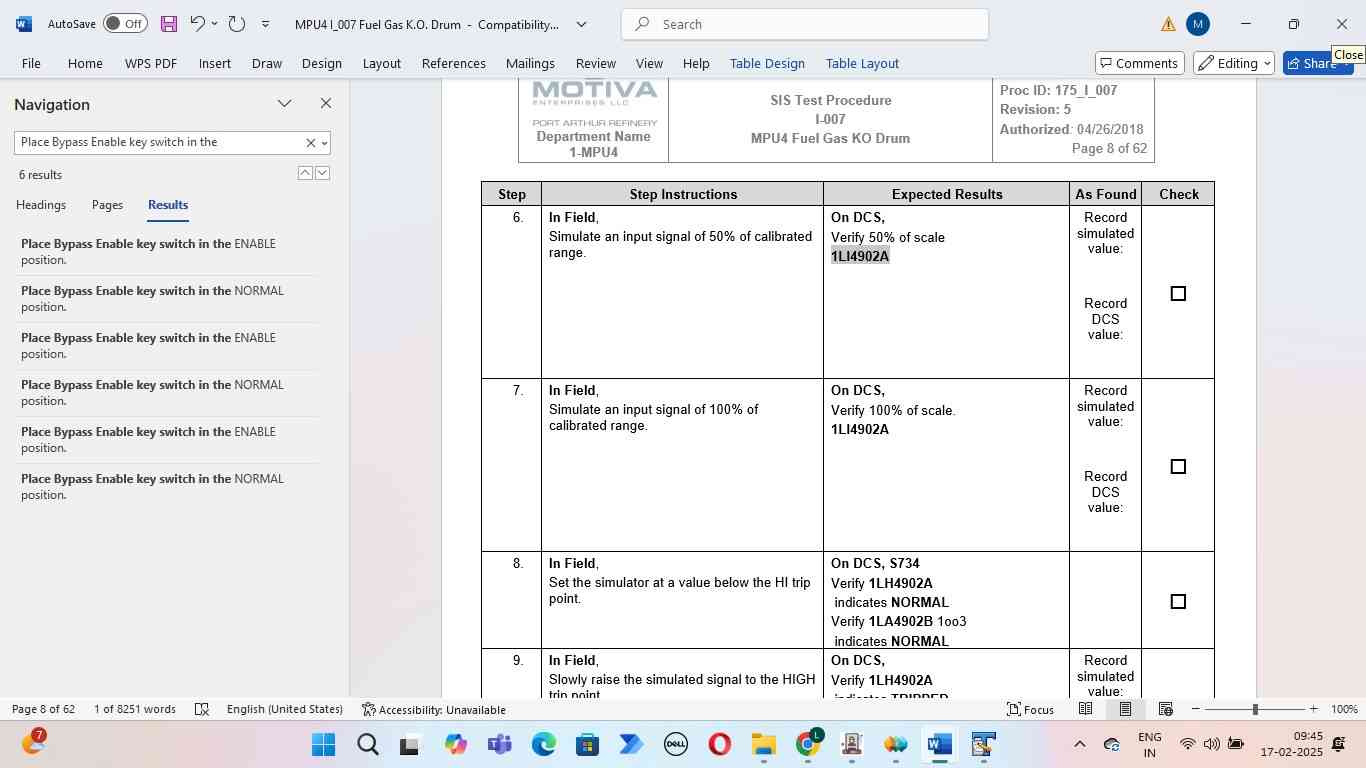1366x768 pixels.
Task: Open Microsoft Edge from taskbar
Action: [x=543, y=745]
